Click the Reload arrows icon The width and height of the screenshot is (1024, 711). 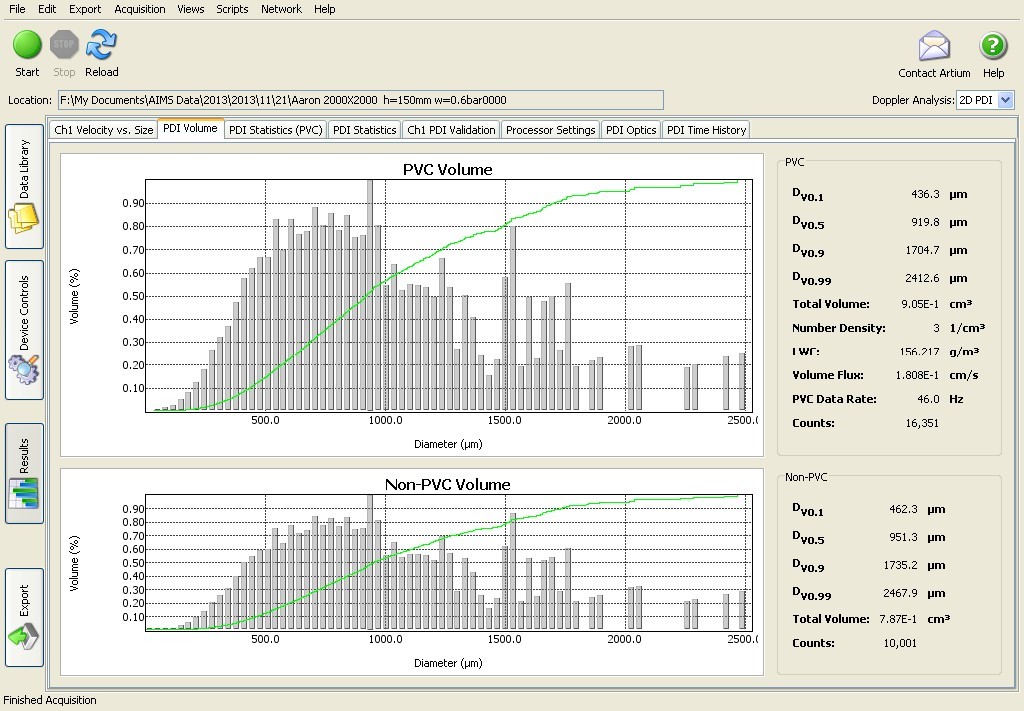101,45
